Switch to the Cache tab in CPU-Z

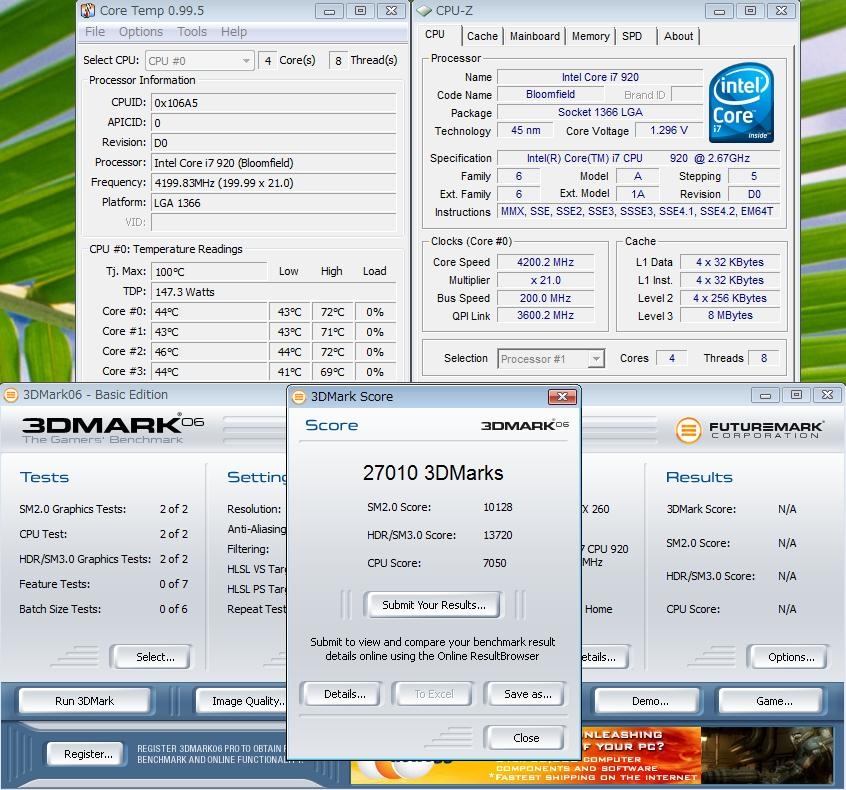click(x=482, y=36)
